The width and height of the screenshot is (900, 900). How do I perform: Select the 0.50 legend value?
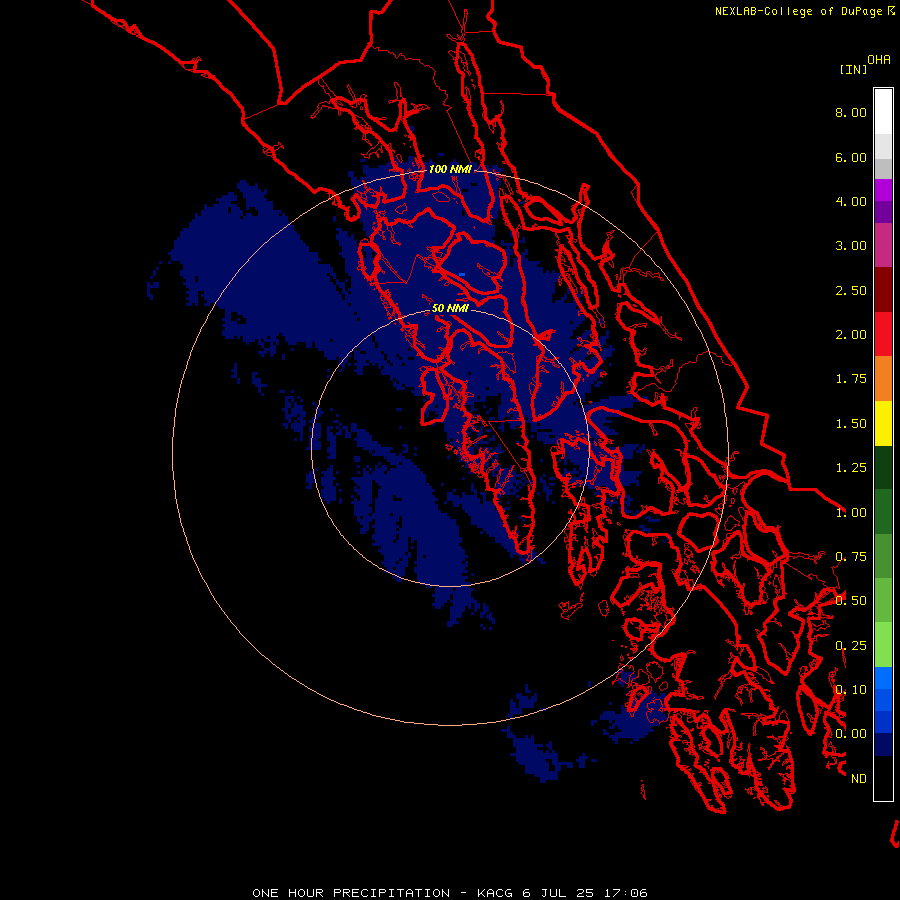(x=851, y=601)
